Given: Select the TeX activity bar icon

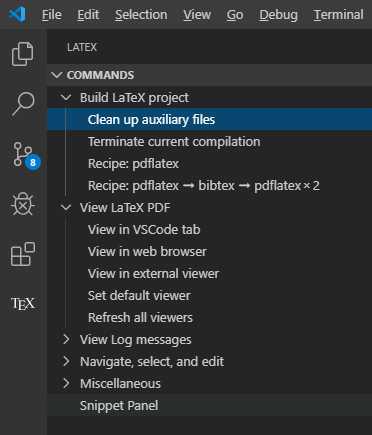Looking at the screenshot, I should tap(23, 303).
